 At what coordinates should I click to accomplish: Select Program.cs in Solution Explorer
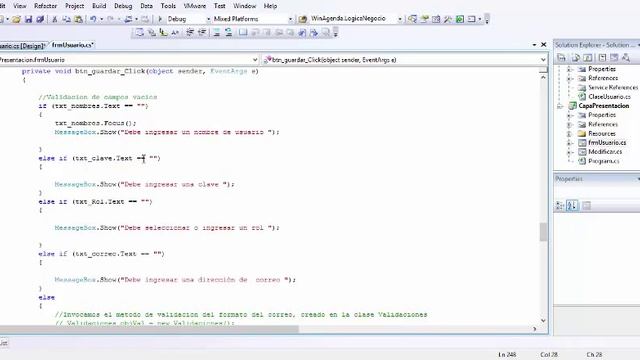click(x=604, y=161)
